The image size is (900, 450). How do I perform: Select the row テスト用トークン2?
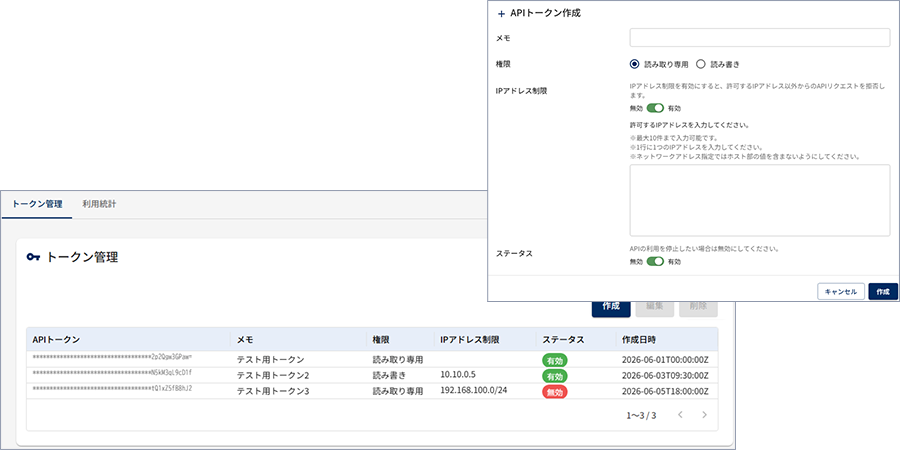(x=372, y=375)
